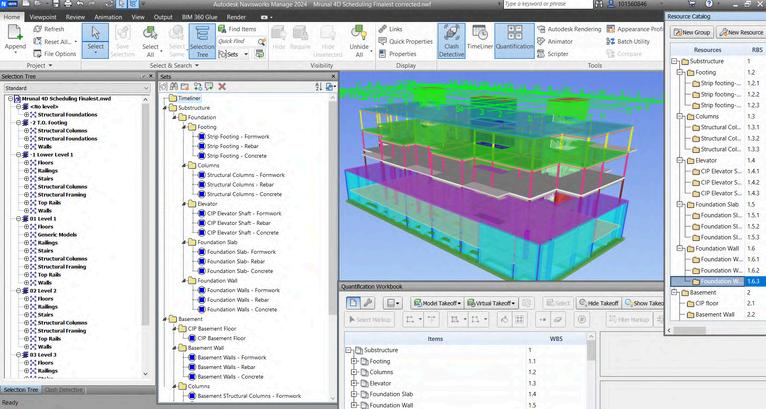Select the Timeliner folder in Sets

coord(189,98)
